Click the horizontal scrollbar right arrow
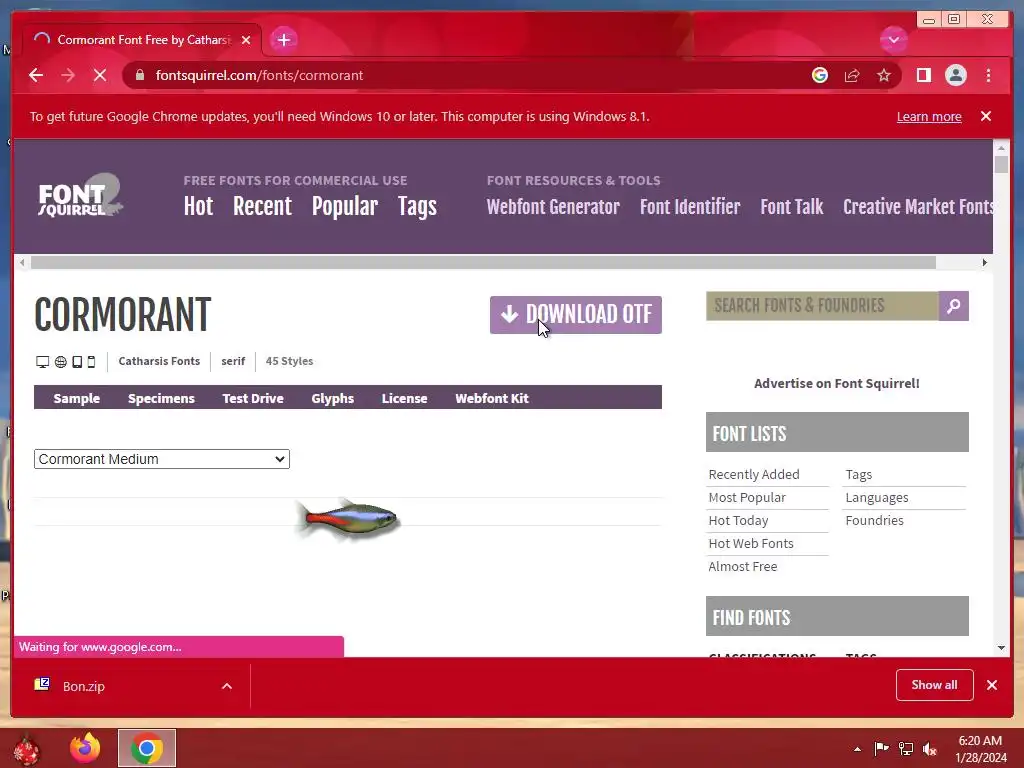The height and width of the screenshot is (768, 1024). pyautogui.click(x=985, y=263)
